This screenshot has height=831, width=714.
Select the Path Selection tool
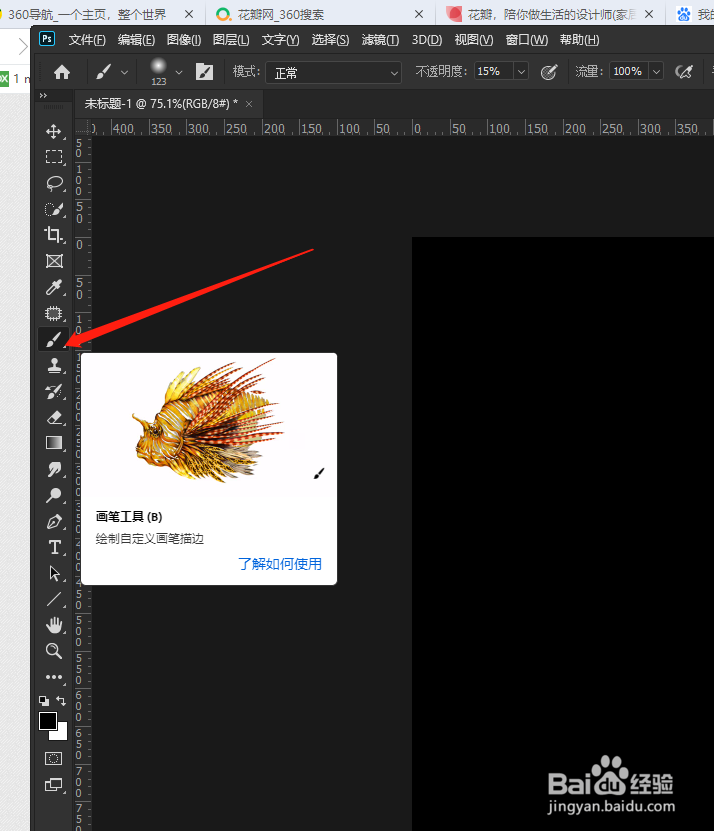click(54, 573)
